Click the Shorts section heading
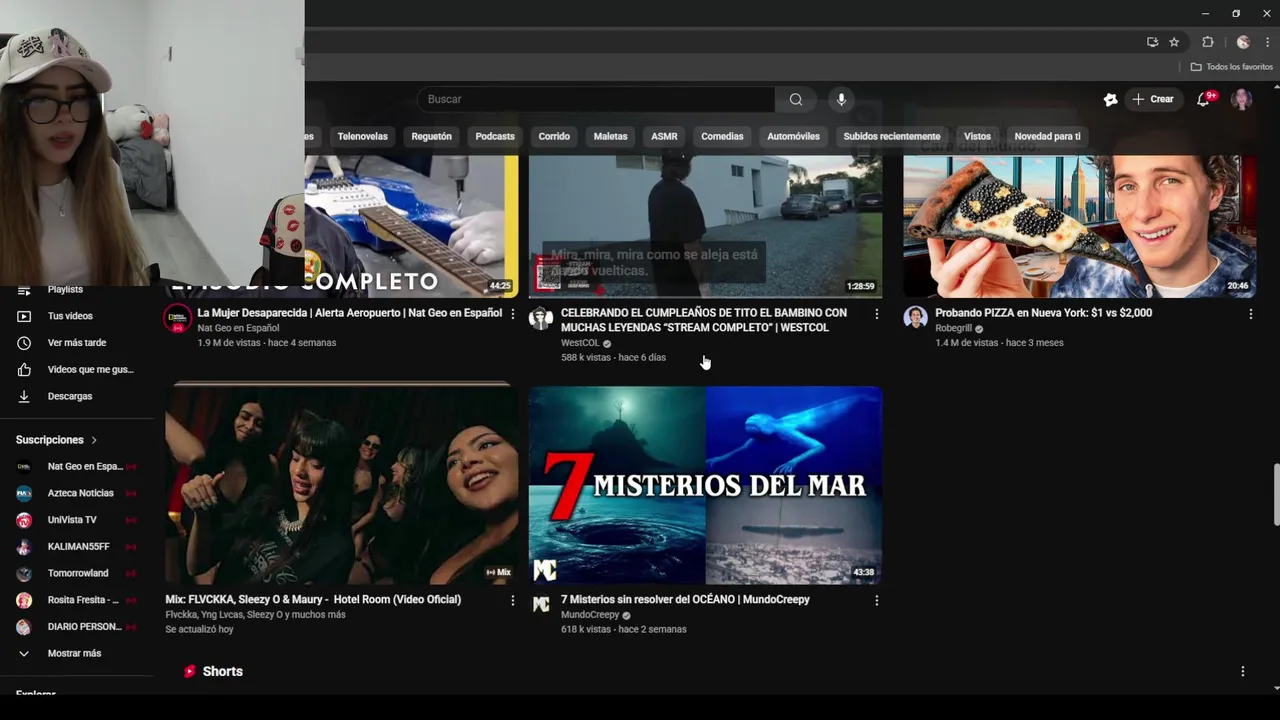Screen dimensions: 1280x720 [222, 671]
